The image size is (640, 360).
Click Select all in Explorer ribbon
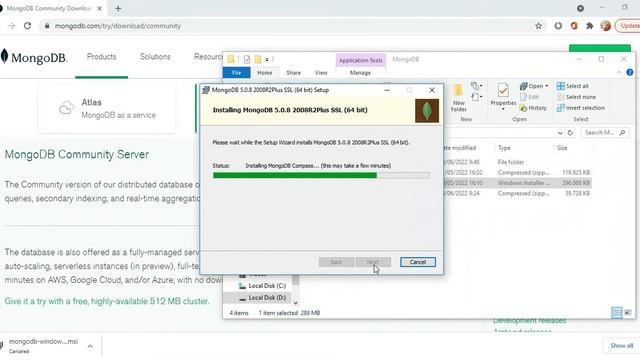[573, 86]
